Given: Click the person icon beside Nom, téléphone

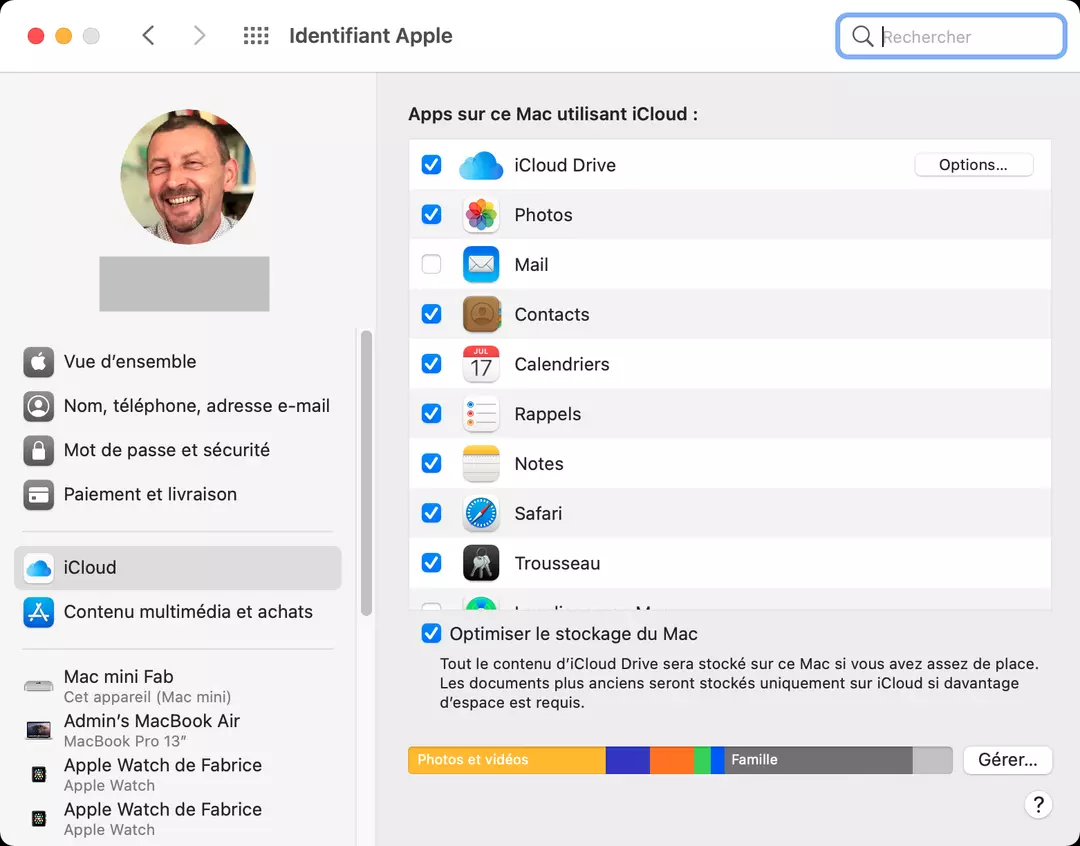Looking at the screenshot, I should click(39, 406).
